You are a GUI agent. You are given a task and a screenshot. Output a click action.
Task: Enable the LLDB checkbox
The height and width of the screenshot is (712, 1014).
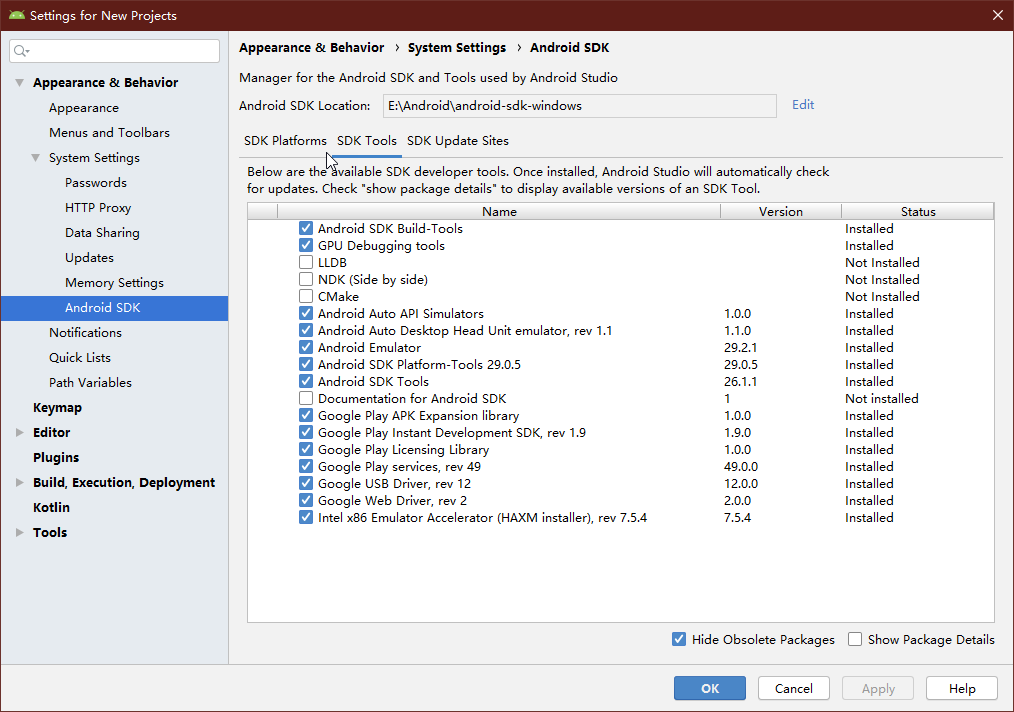pos(306,262)
